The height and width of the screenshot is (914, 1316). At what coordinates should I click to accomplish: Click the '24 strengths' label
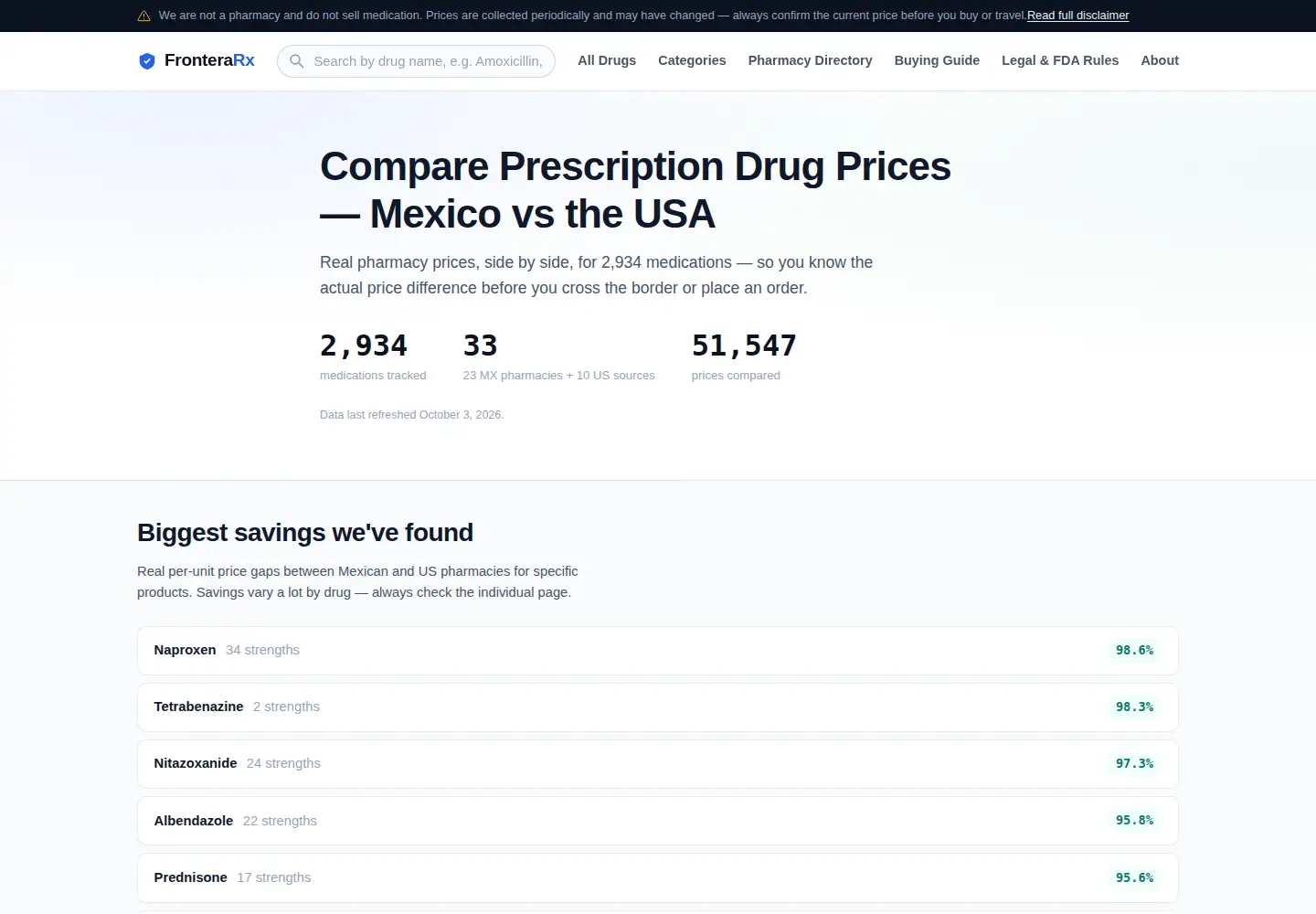pyautogui.click(x=283, y=763)
